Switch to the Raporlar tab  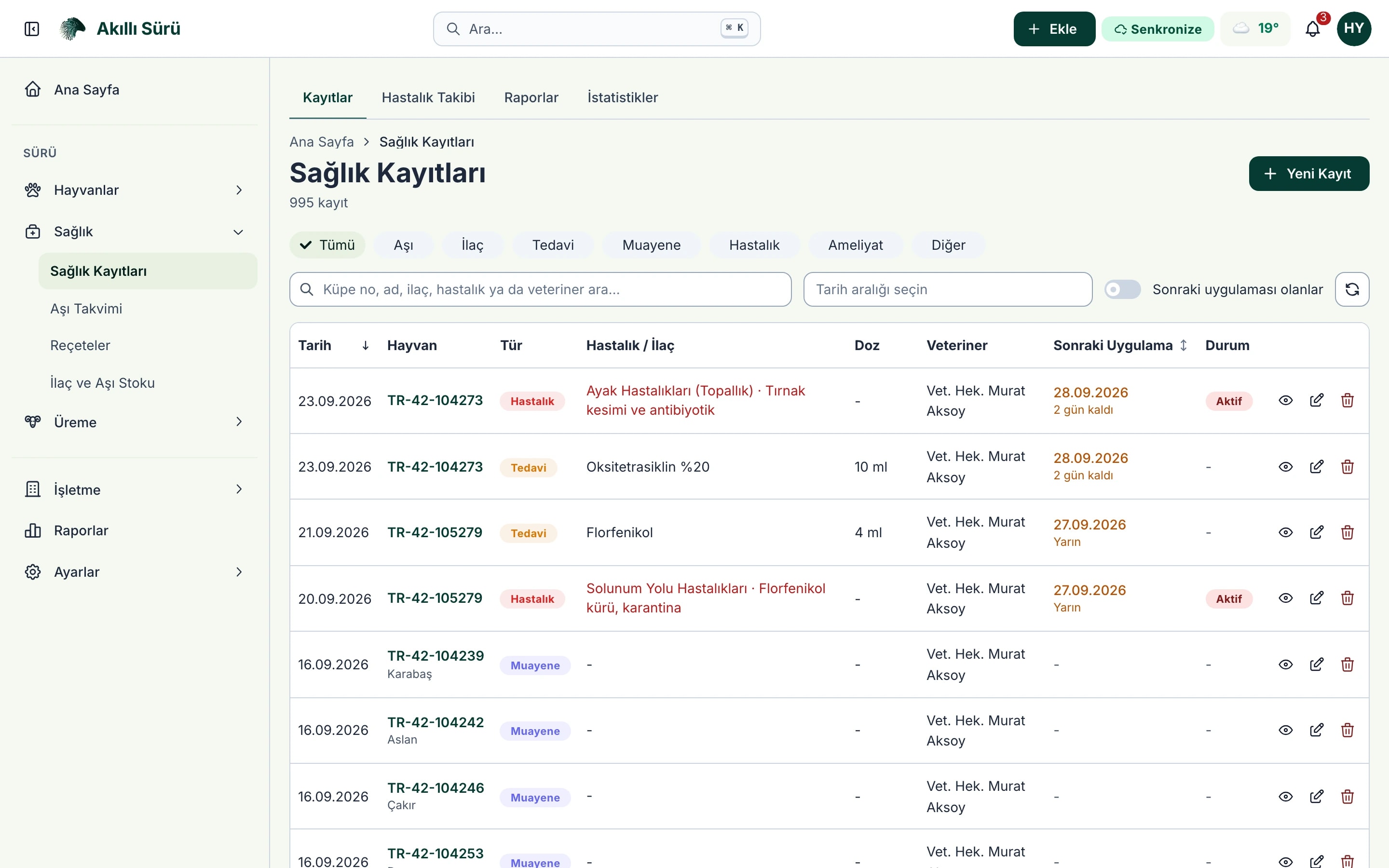coord(531,97)
